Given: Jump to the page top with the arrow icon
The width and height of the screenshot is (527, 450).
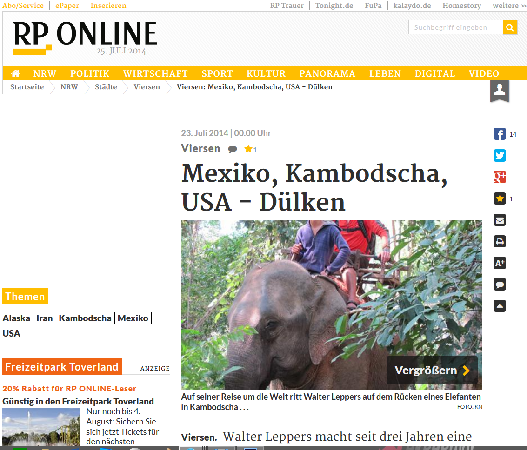Looking at the screenshot, I should point(500,306).
